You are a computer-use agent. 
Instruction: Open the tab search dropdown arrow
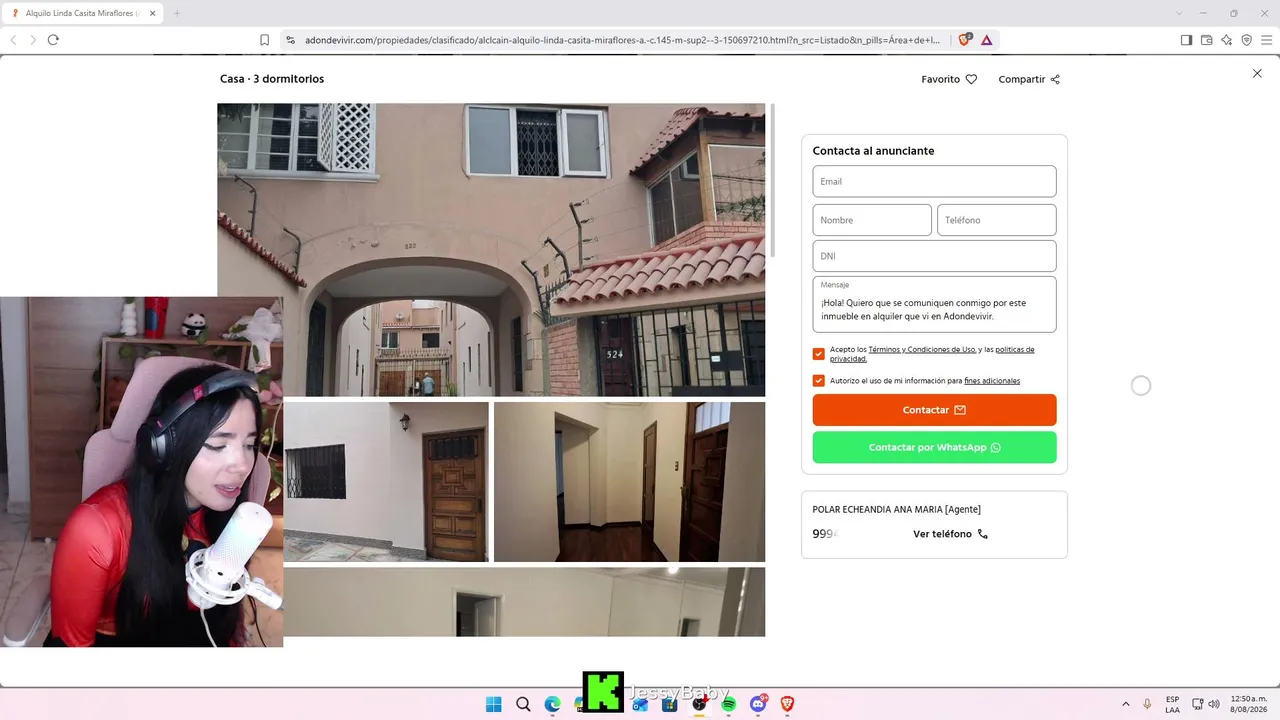(1179, 13)
